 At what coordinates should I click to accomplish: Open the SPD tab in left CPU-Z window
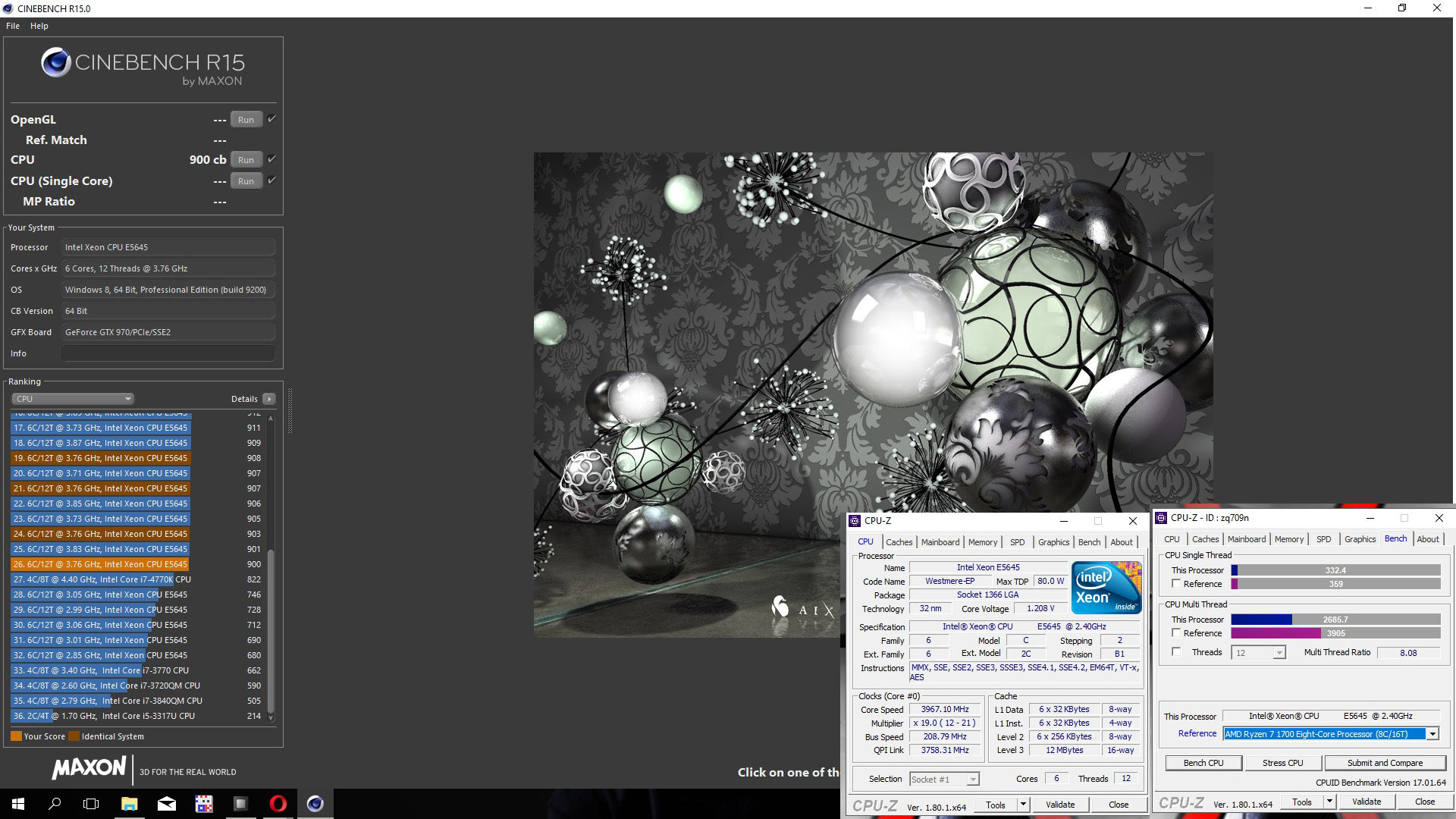tap(1017, 542)
